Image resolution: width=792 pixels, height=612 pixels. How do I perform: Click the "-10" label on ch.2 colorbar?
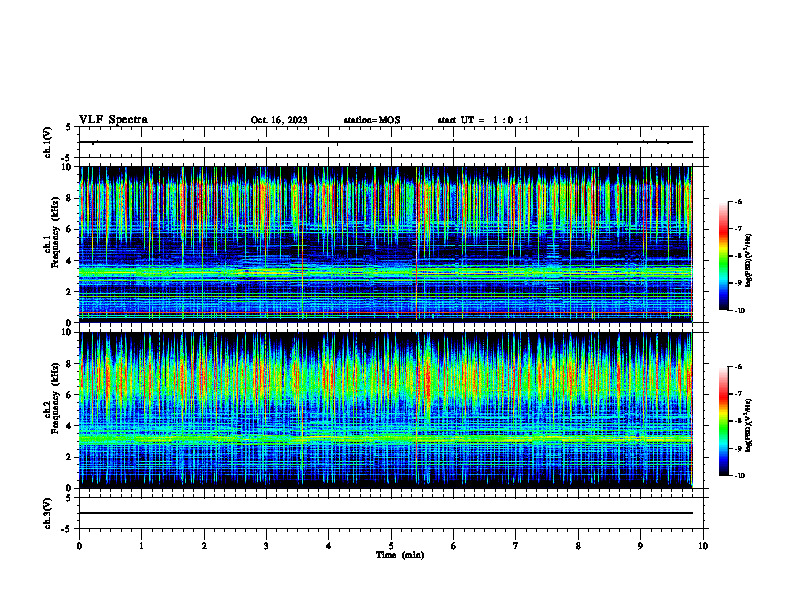tap(738, 476)
